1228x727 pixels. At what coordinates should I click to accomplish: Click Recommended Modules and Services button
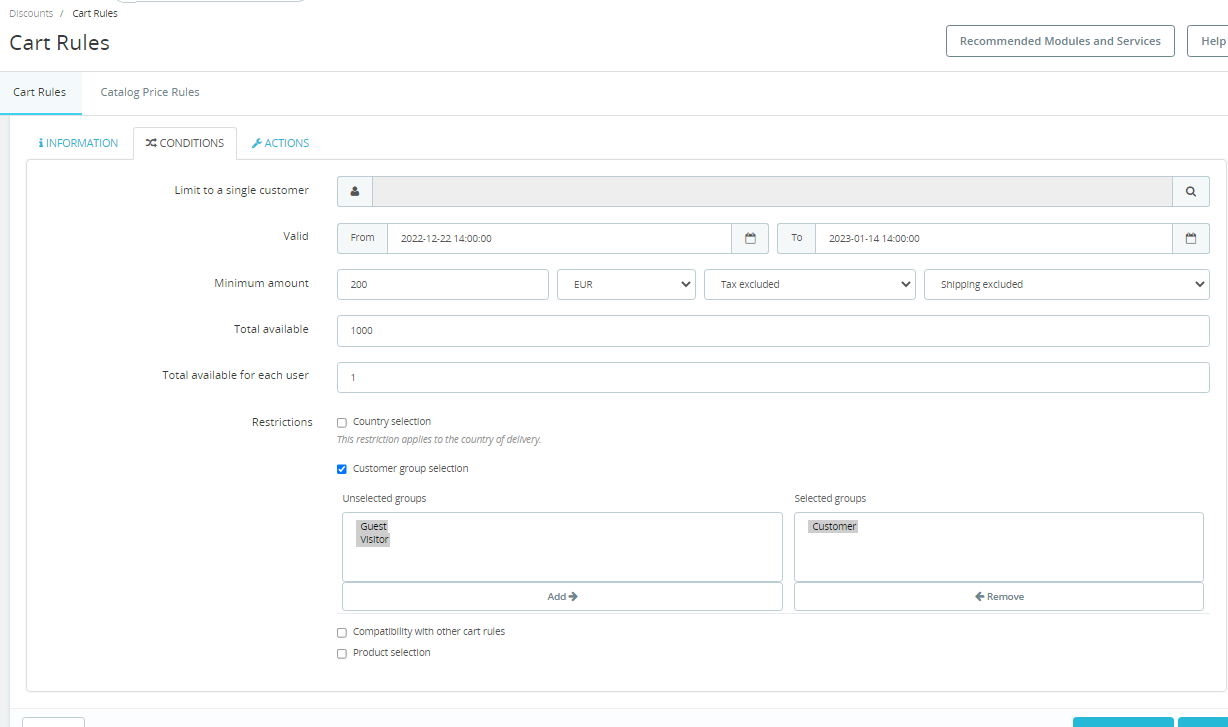(1060, 41)
